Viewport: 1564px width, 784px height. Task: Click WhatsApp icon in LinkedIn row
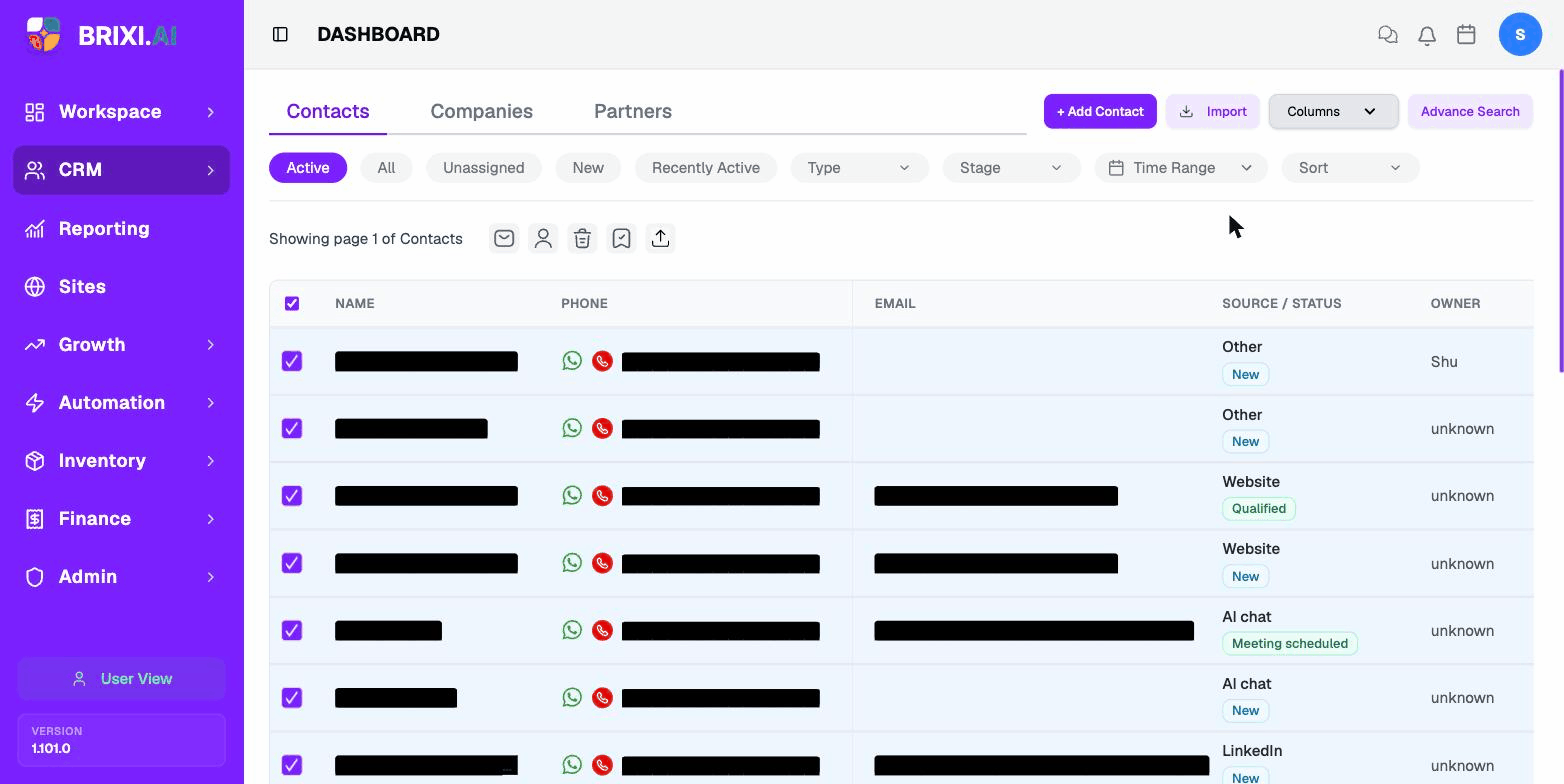click(572, 765)
